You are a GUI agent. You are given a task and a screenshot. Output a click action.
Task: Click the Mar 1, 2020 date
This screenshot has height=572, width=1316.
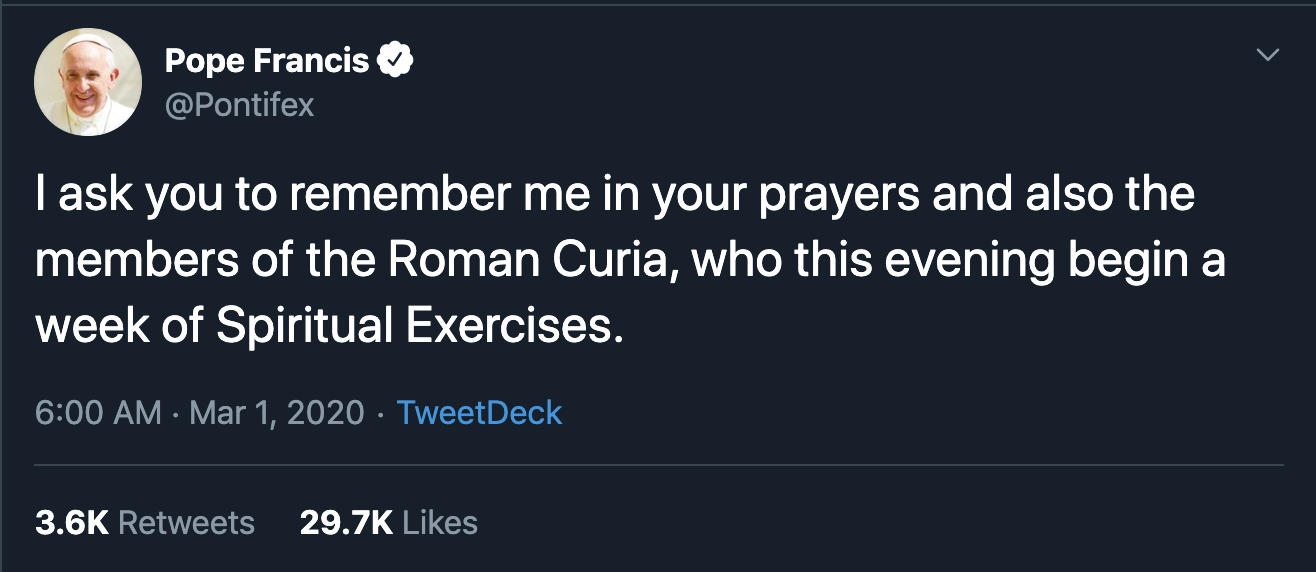point(276,413)
